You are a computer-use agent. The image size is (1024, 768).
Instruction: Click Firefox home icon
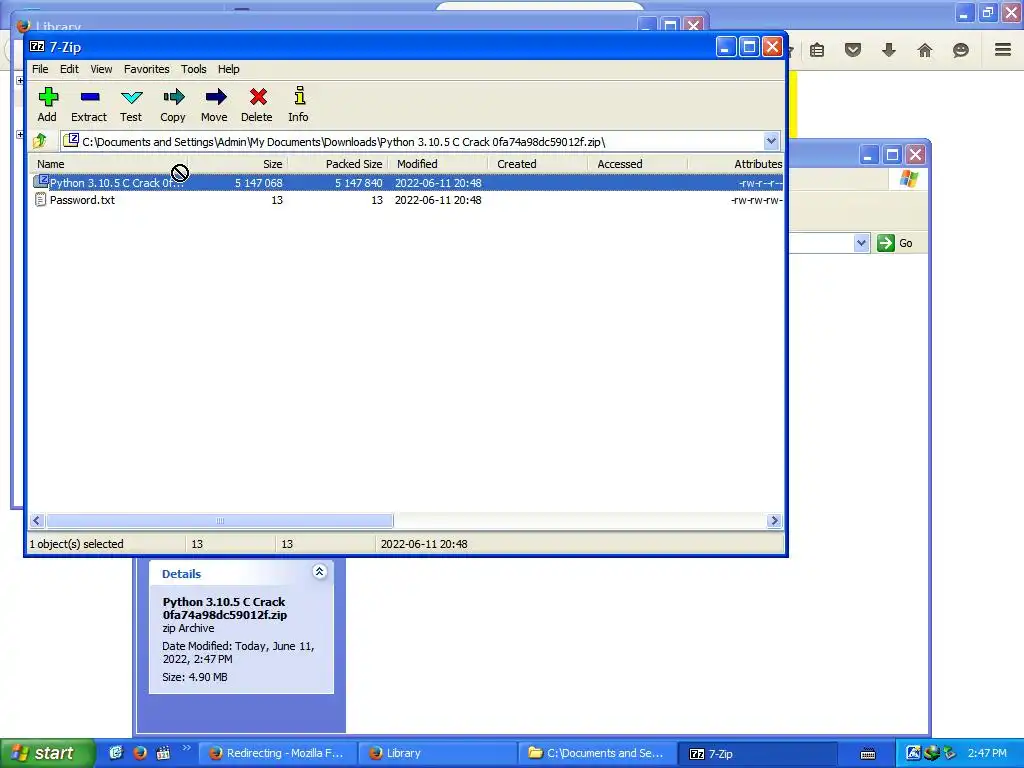click(x=925, y=50)
